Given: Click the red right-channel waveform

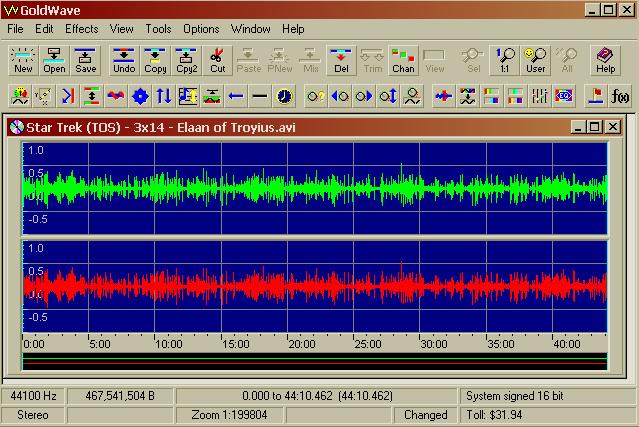Looking at the screenshot, I should 315,286.
